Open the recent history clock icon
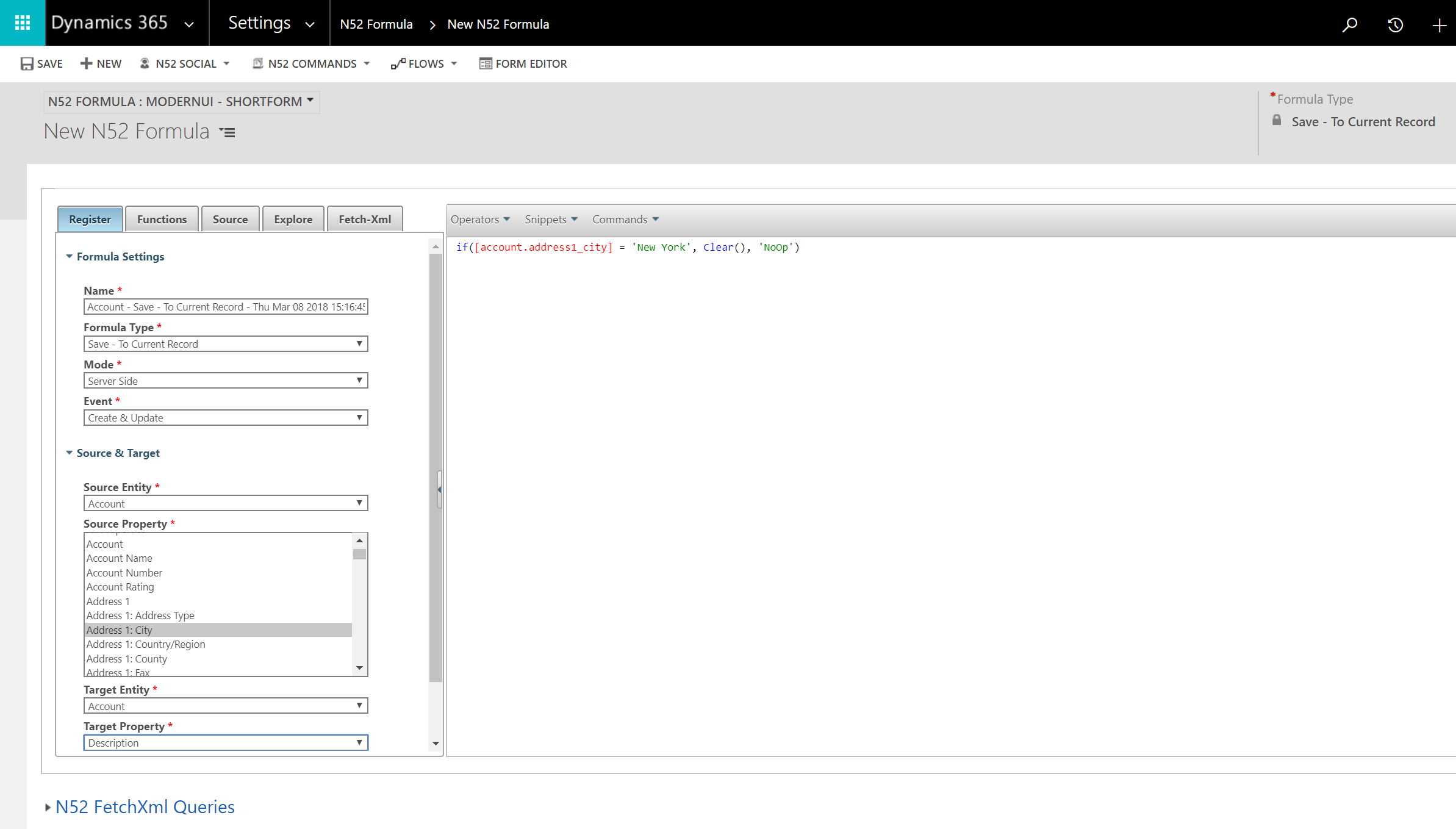This screenshot has height=829, width=1456. pyautogui.click(x=1395, y=25)
